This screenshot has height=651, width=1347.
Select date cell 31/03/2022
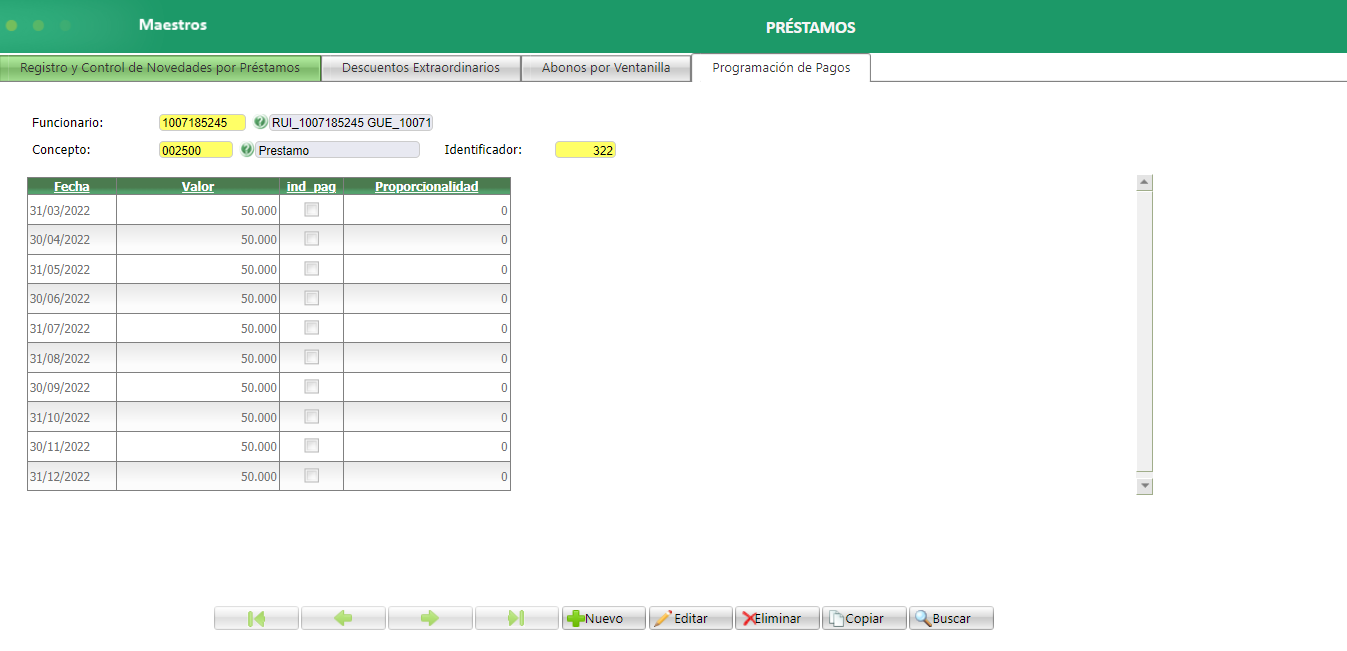tap(72, 210)
